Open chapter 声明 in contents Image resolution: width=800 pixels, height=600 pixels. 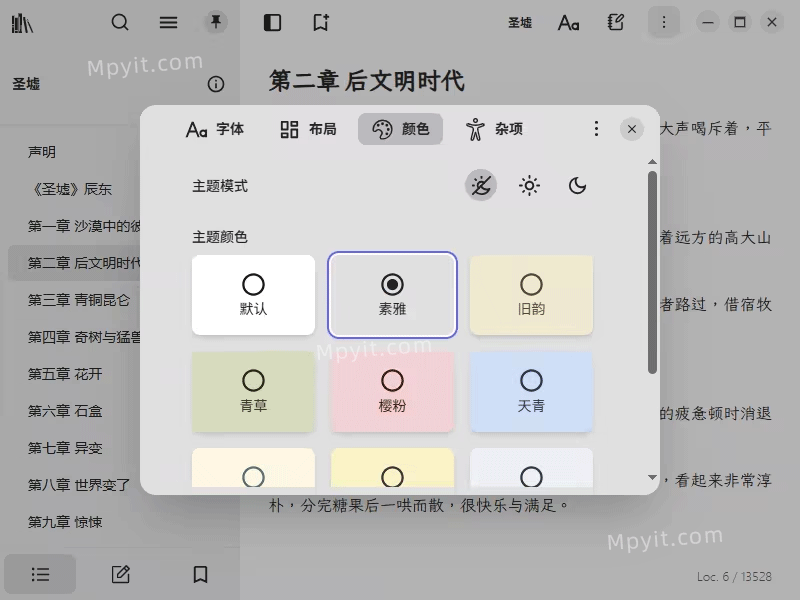[x=42, y=152]
